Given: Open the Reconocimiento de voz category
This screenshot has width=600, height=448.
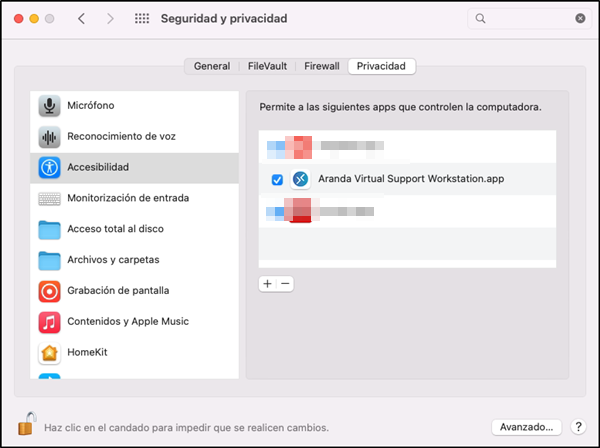Looking at the screenshot, I should [x=134, y=137].
